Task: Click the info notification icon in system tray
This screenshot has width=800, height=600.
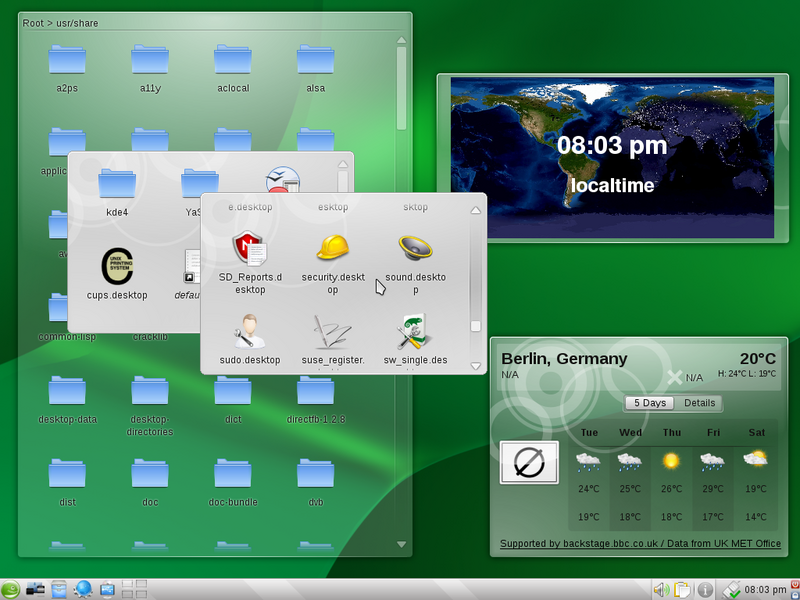Action: 705,590
